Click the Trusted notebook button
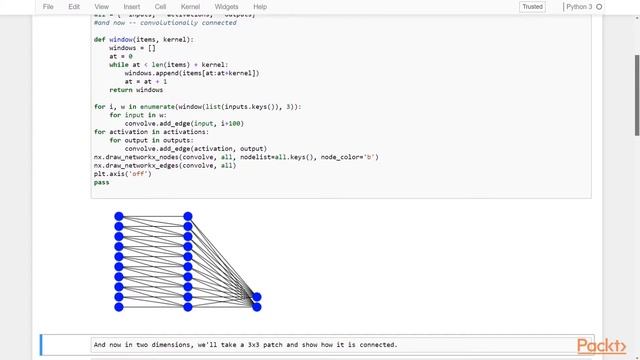This screenshot has width=640, height=360. pyautogui.click(x=532, y=7)
